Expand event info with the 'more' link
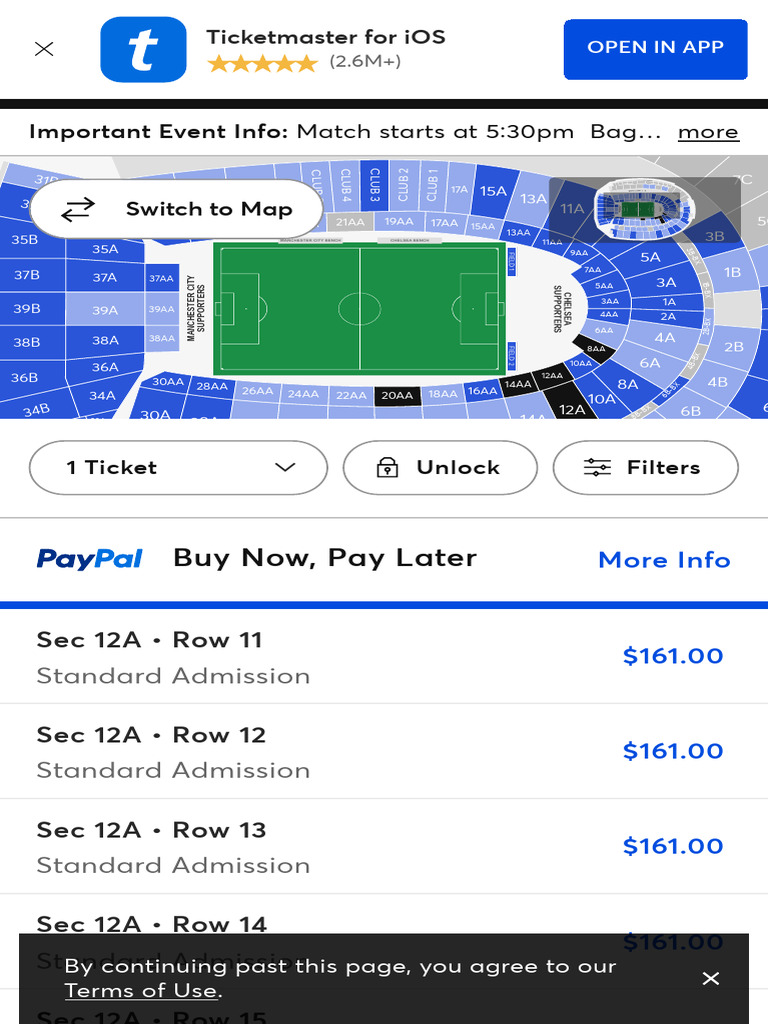 coord(707,132)
